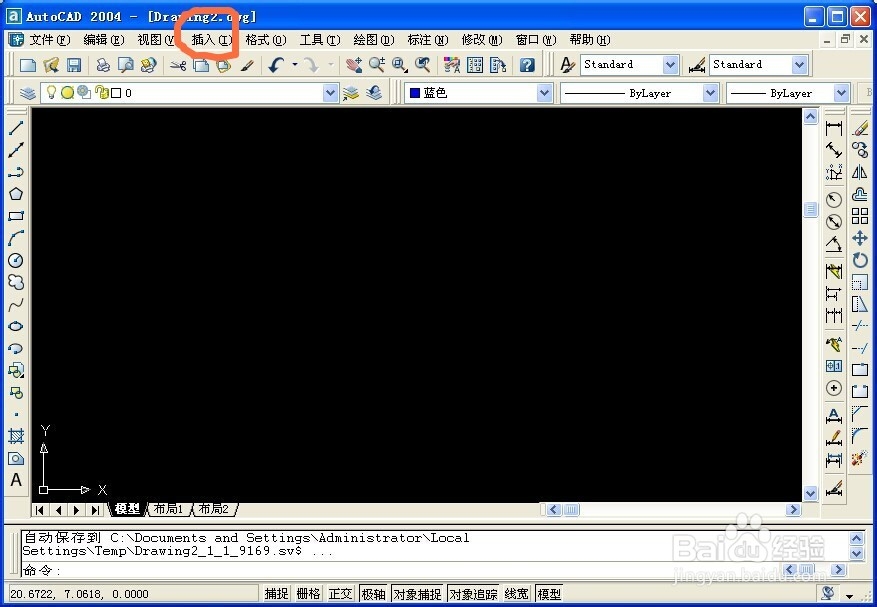Toggle 极轴 polar tracking
877x607 pixels.
click(x=373, y=594)
